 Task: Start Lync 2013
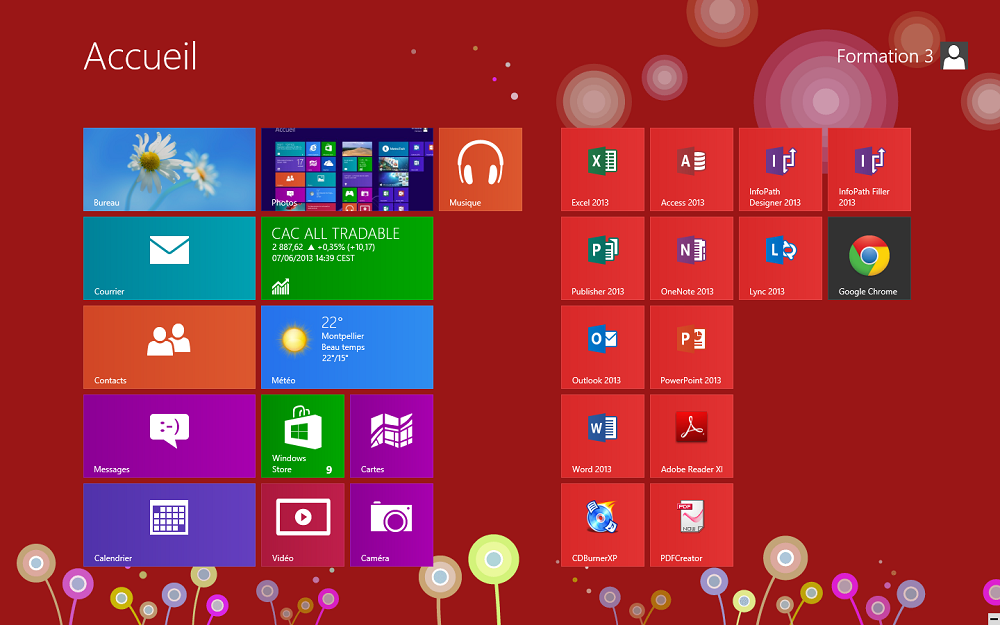pos(780,258)
